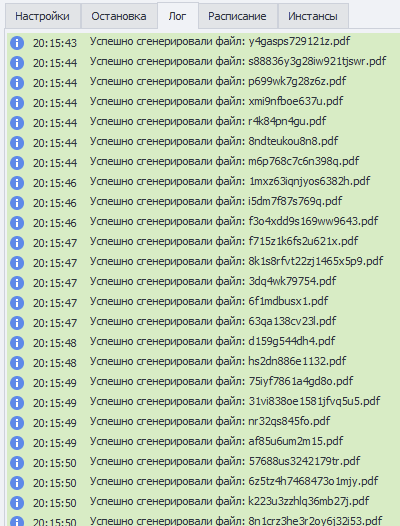Click info icon for r4k84pn4gu.pdf row
Image resolution: width=400 pixels, height=526 pixels.
point(17,123)
